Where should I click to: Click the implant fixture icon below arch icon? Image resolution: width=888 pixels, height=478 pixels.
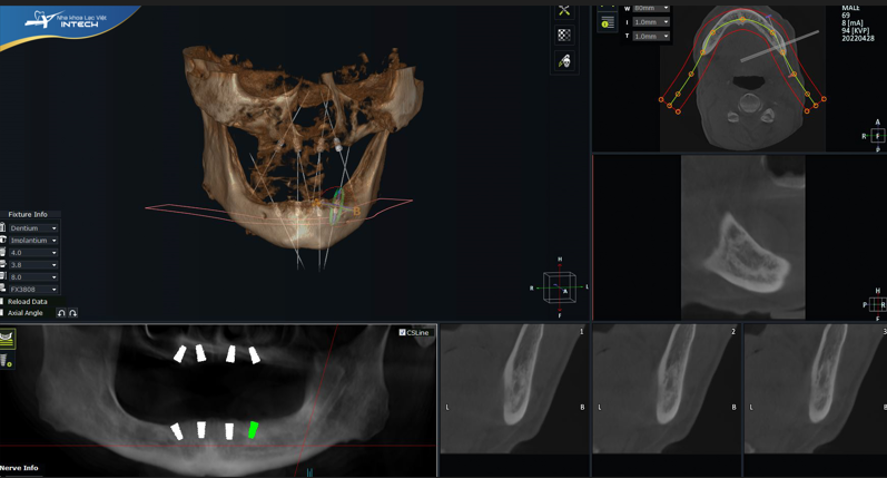6,360
